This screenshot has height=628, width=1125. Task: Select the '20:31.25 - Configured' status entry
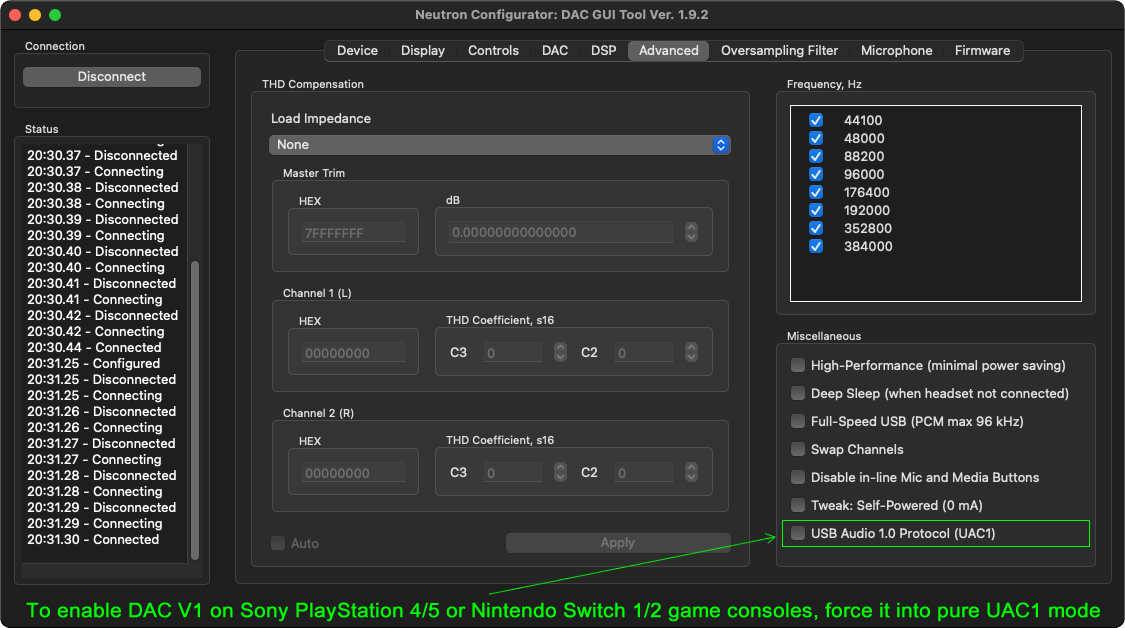pyautogui.click(x=93, y=364)
